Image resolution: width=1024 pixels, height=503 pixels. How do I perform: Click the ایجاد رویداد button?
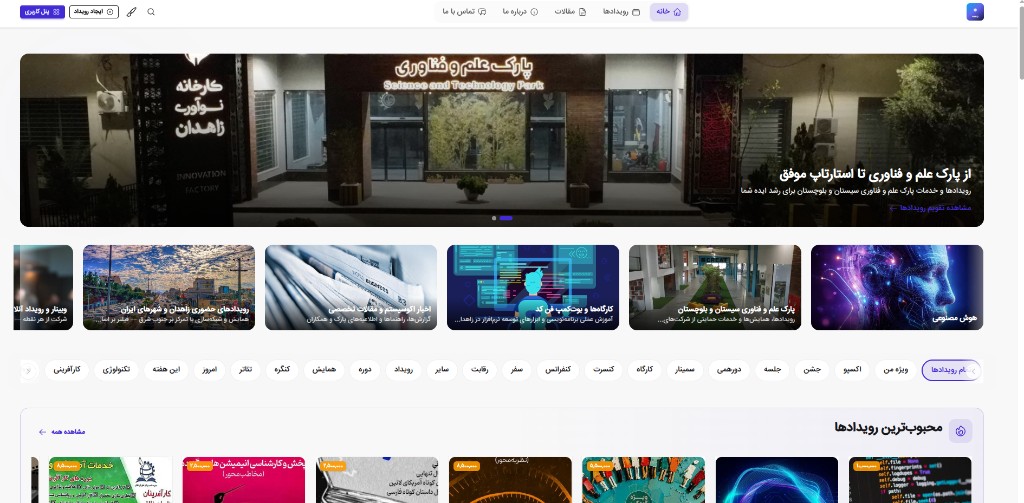(94, 12)
